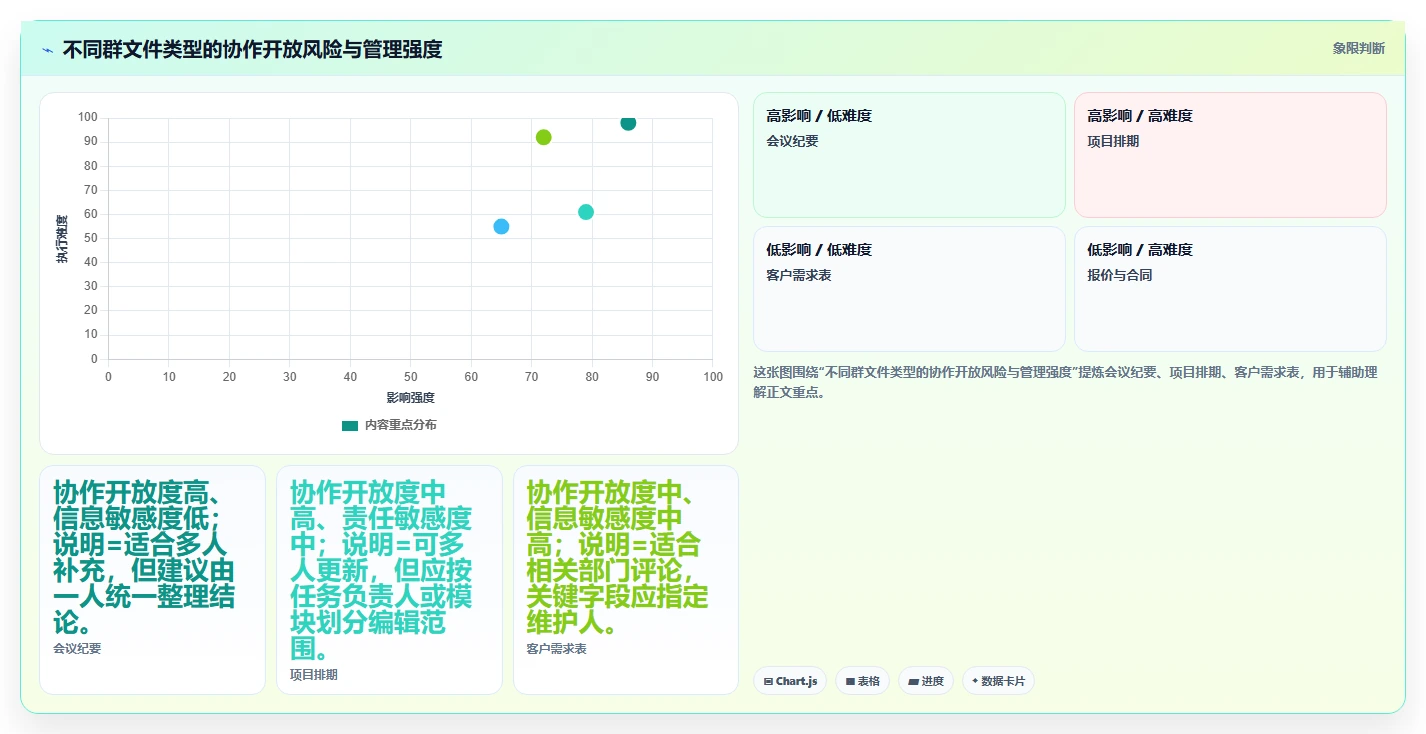Image resolution: width=1426 pixels, height=734 pixels.
Task: Click the turquoise 协作开放度中高 stat card text
Action: (x=381, y=571)
